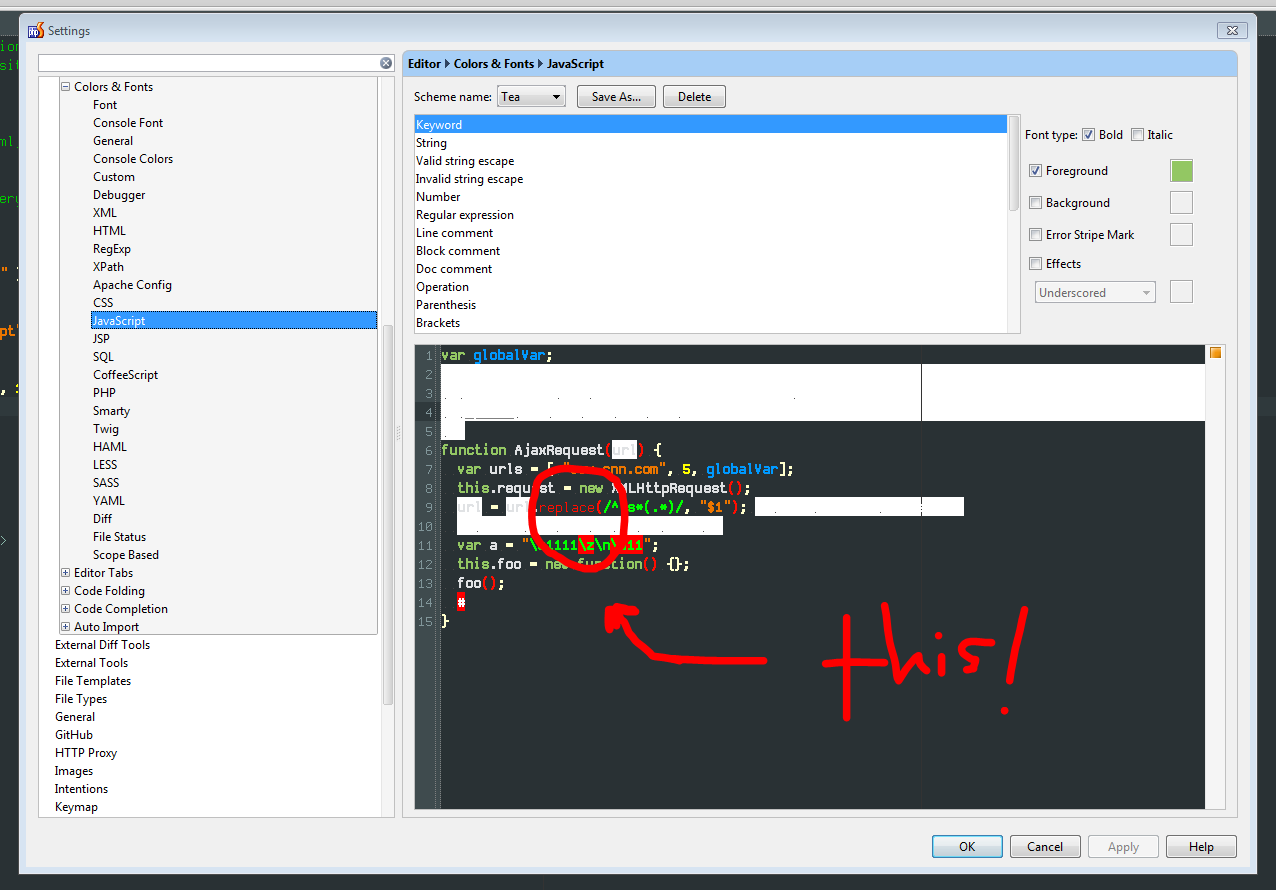Open File Templates settings
Image resolution: width=1276 pixels, height=890 pixels.
(93, 681)
